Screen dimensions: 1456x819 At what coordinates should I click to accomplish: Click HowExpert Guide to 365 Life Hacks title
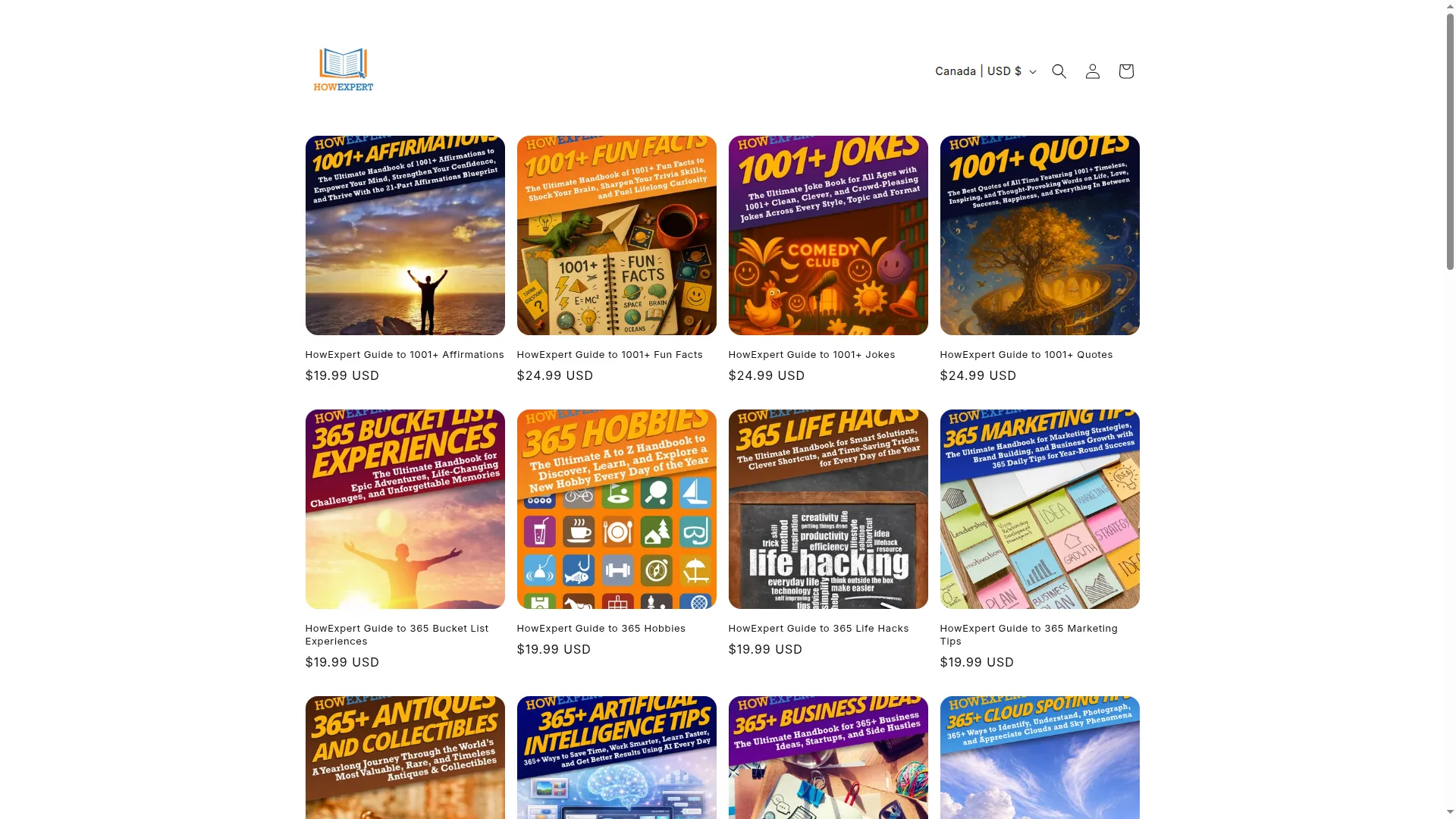(x=818, y=629)
